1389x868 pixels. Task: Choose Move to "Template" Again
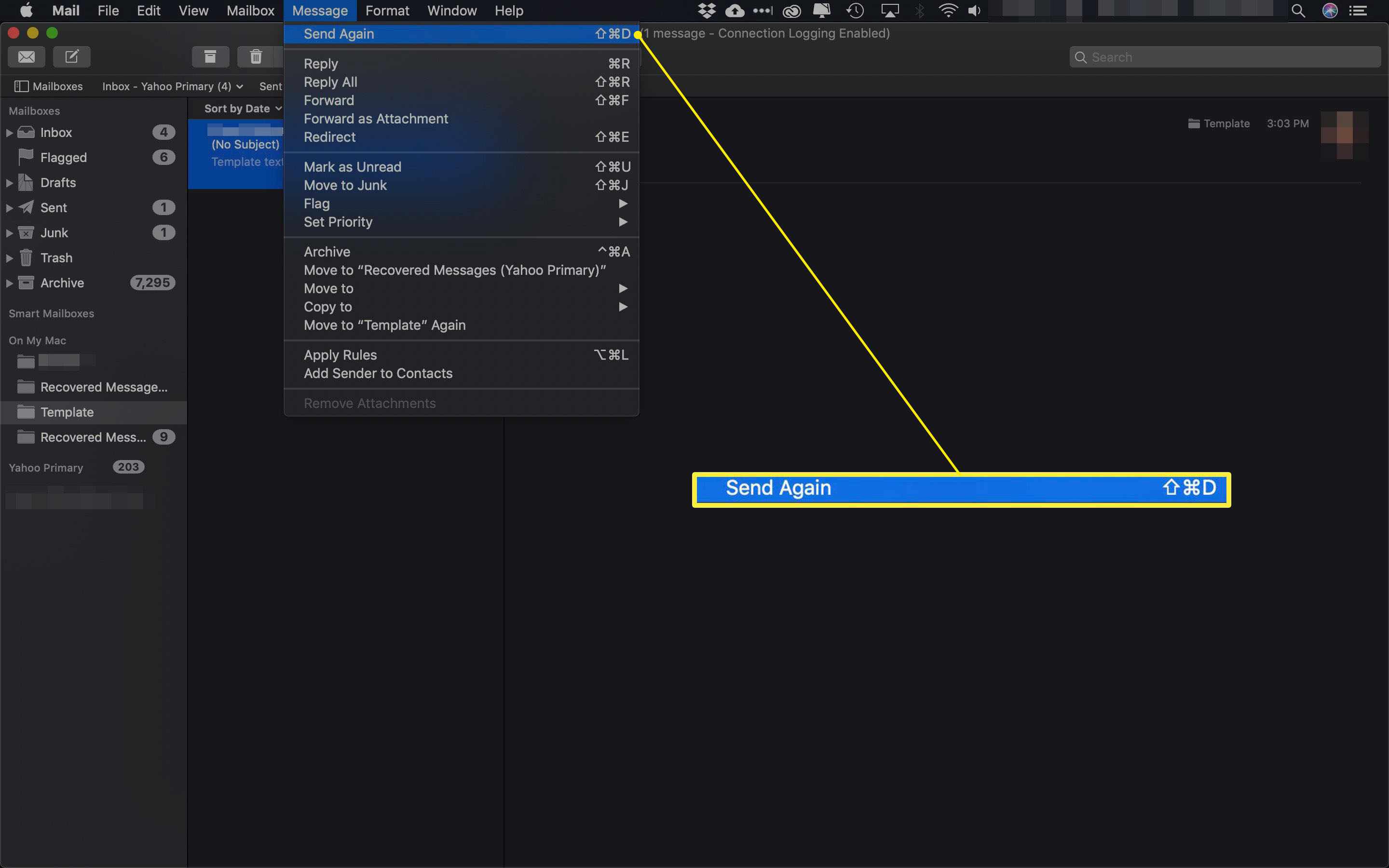pos(462,325)
